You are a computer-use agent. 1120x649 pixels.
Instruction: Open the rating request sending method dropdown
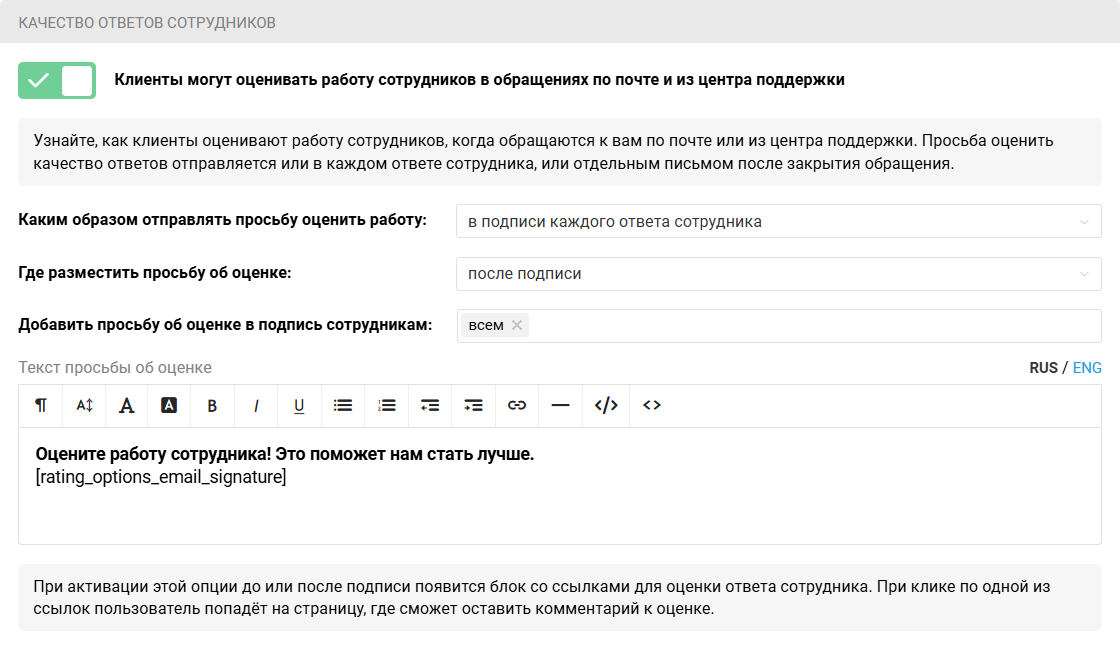pos(778,221)
